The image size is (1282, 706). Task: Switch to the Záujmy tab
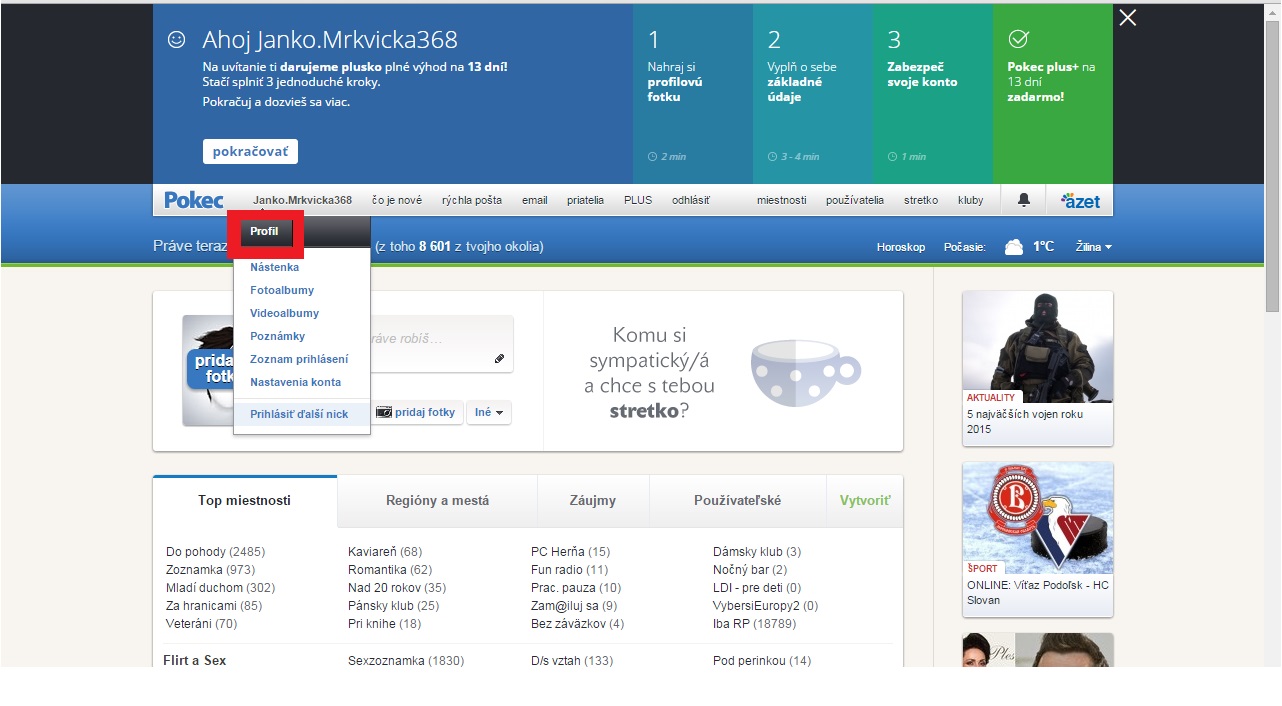pyautogui.click(x=593, y=501)
